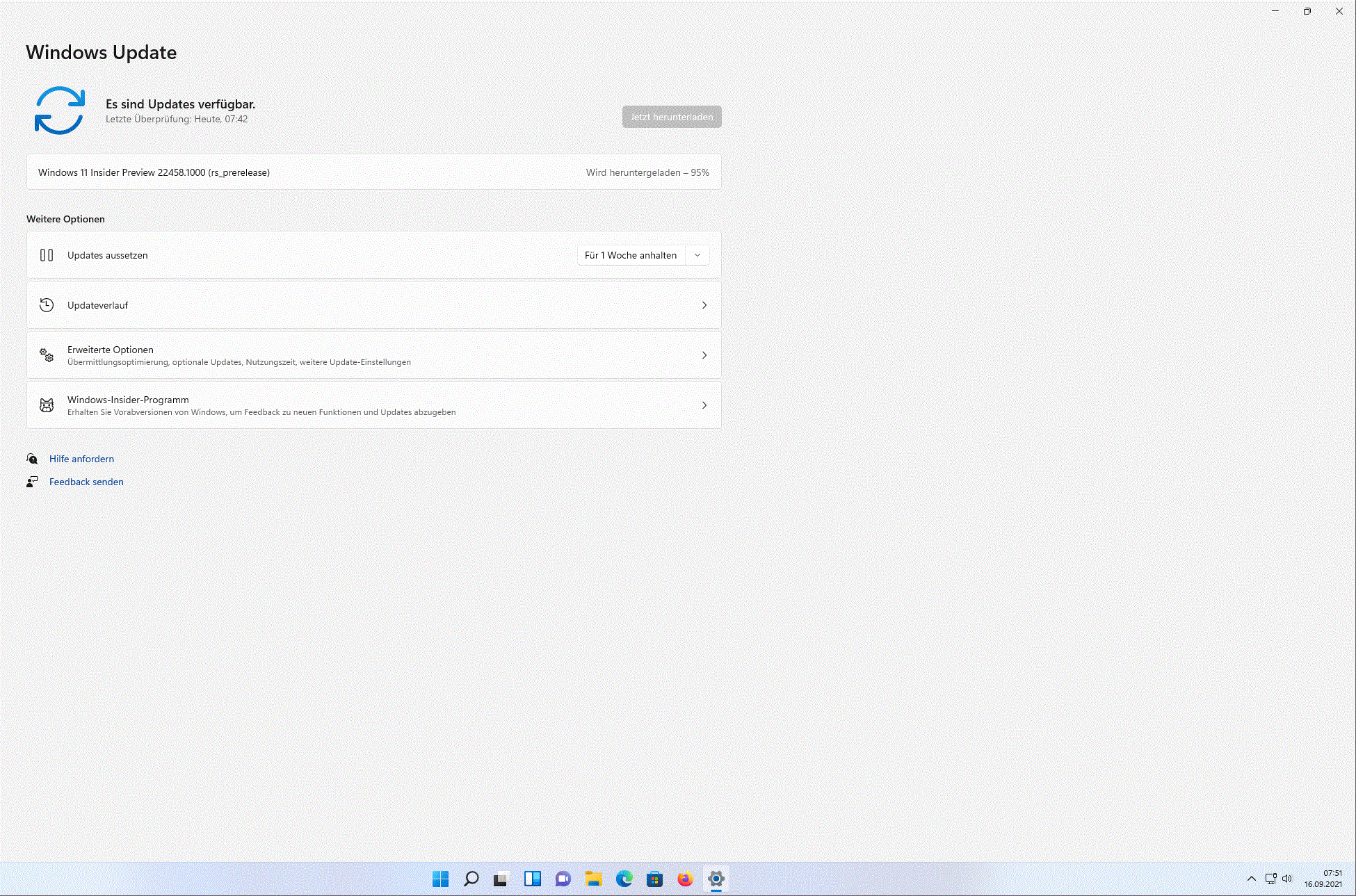Open the Für 1 Woche anhalten dropdown arrow
1356x896 pixels.
pos(697,255)
